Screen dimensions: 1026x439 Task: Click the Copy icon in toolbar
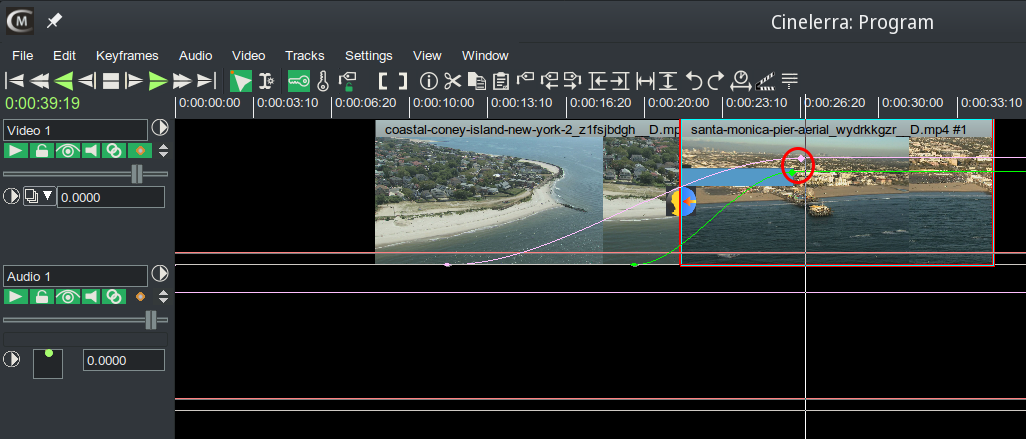(477, 81)
